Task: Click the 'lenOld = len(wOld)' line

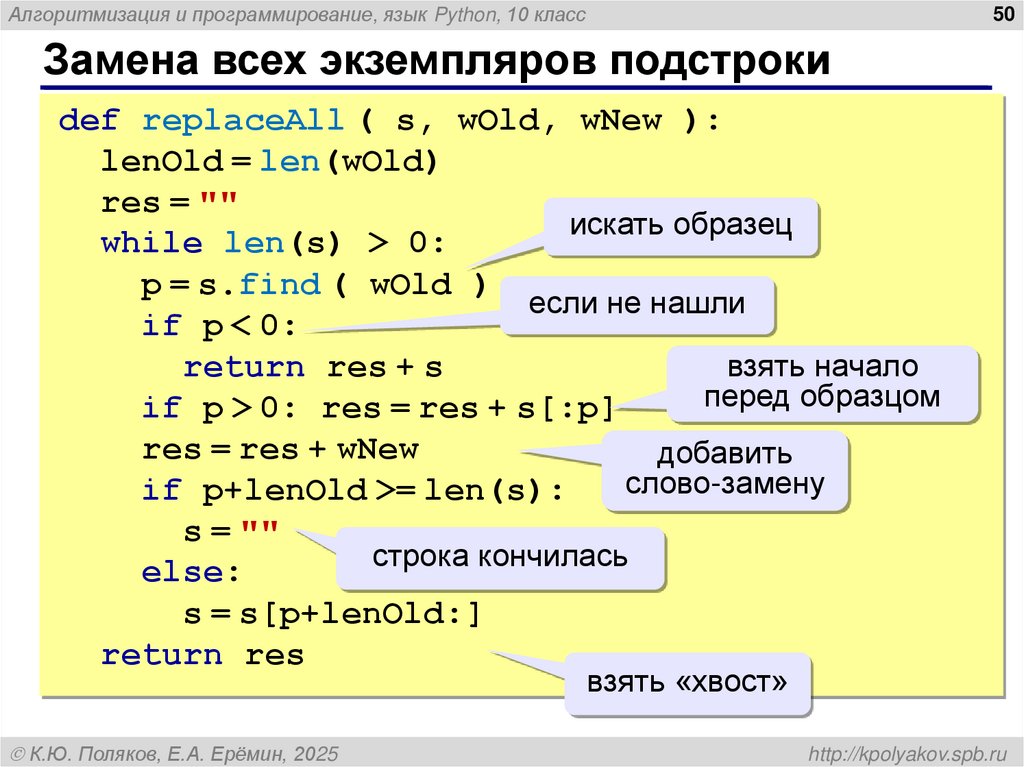Action: 269,161
